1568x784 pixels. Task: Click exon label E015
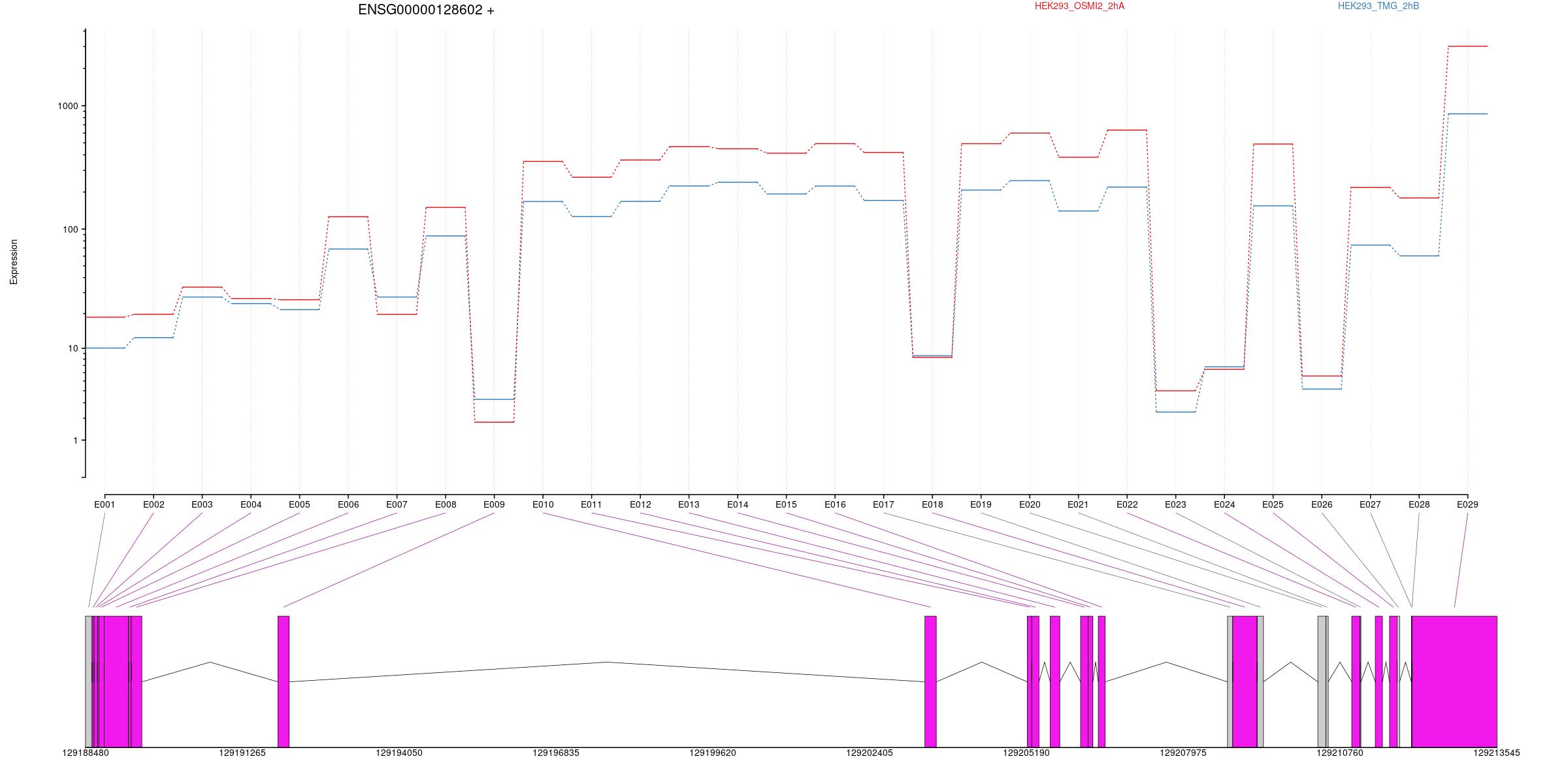tap(786, 504)
